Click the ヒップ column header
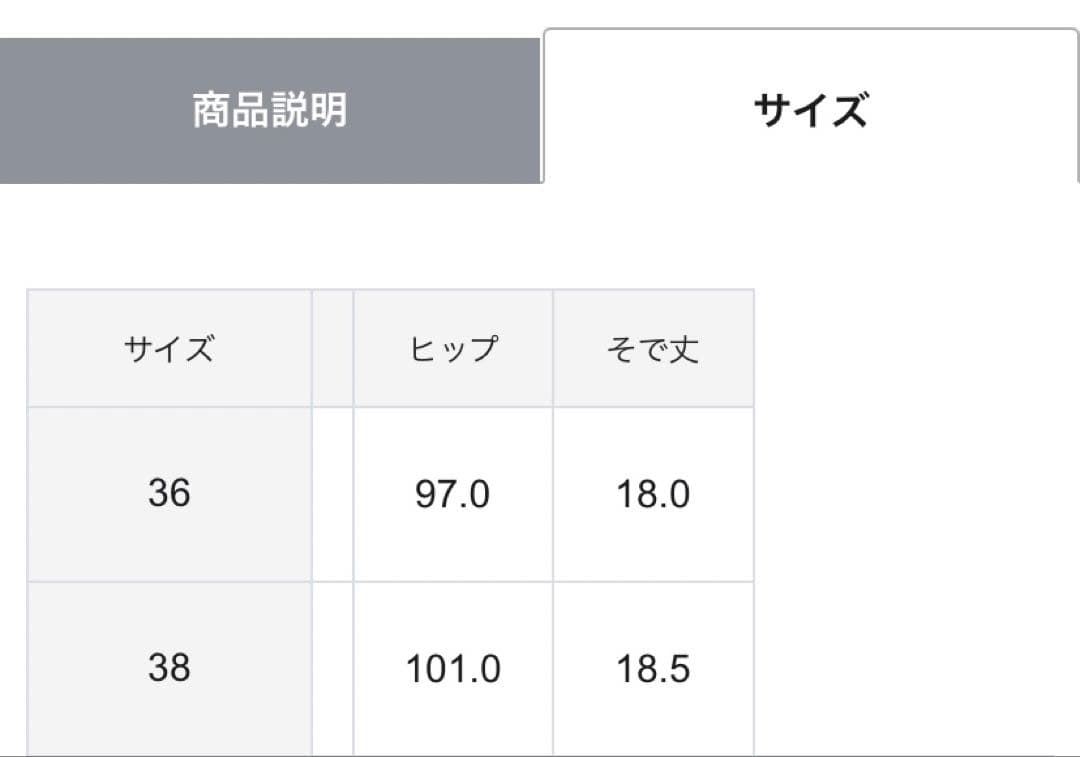1080x757 pixels. 453,349
